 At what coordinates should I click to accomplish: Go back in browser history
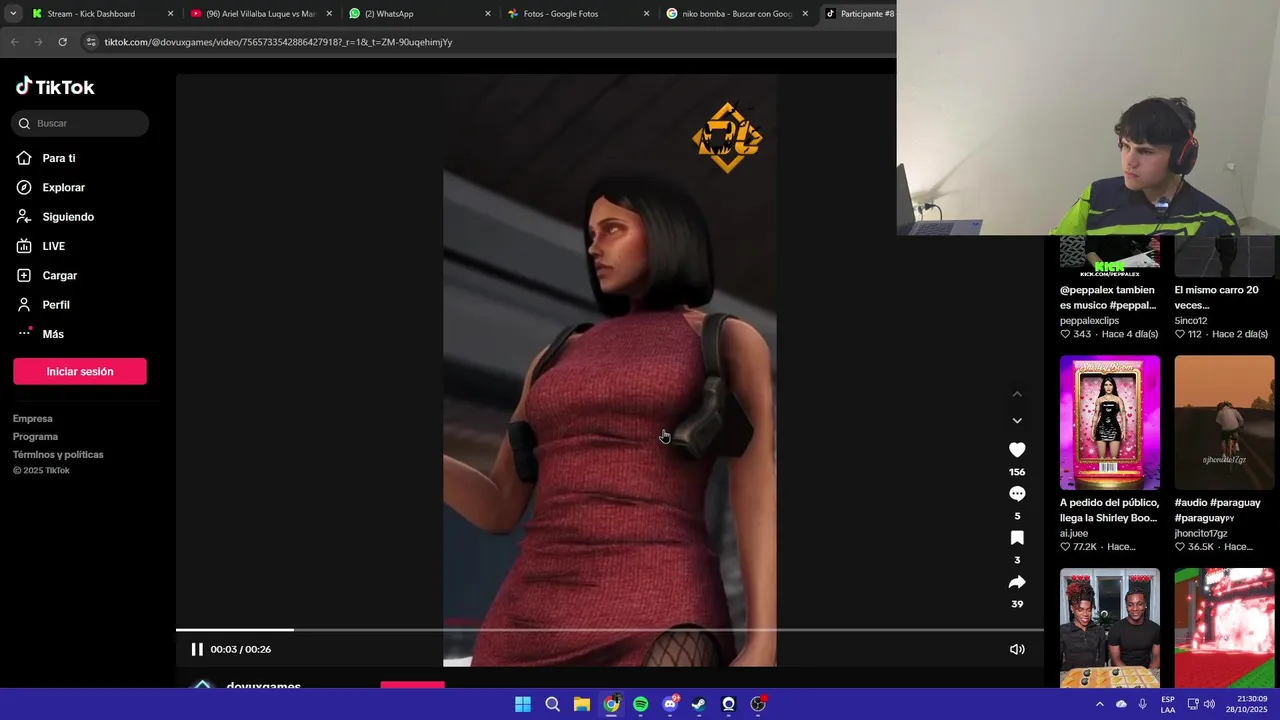tap(14, 42)
